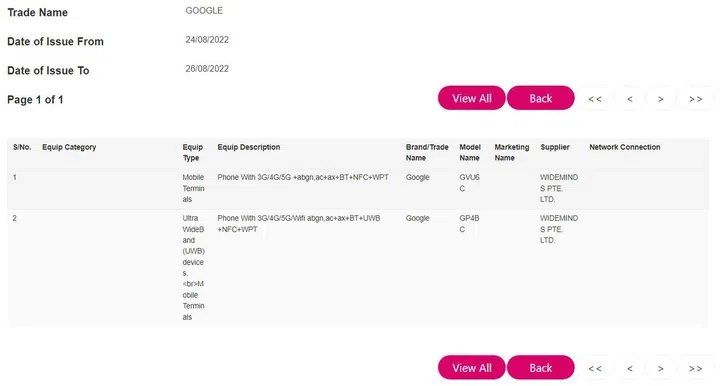The height and width of the screenshot is (386, 720).
Task: Select the Network Connection column header
Action: pos(624,147)
